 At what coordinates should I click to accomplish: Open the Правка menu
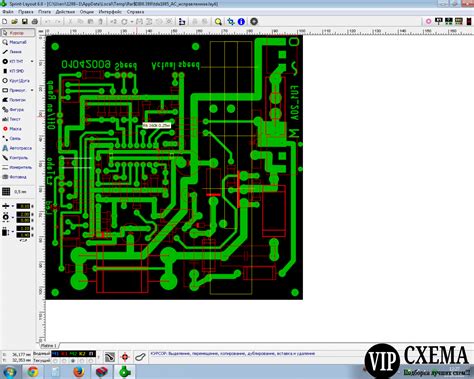(x=26, y=12)
